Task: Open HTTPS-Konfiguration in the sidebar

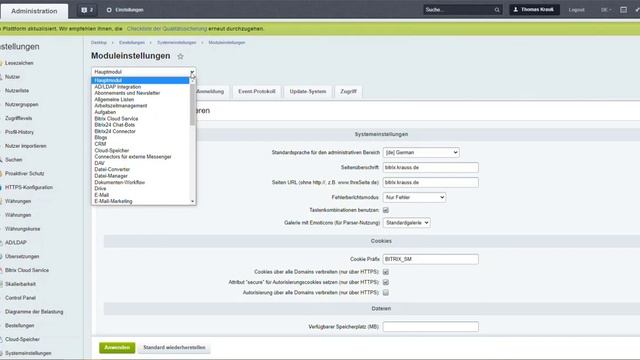Action: click(29, 187)
